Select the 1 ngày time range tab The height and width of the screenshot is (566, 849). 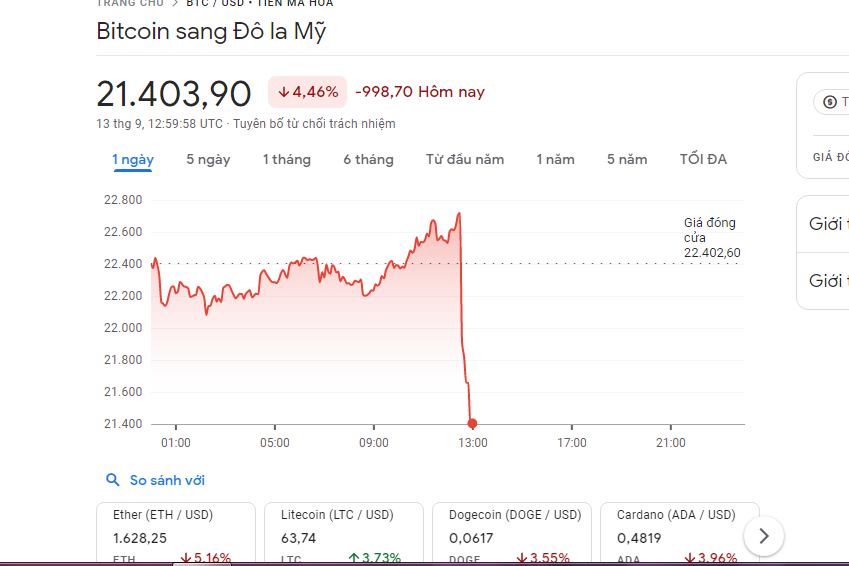(x=132, y=160)
